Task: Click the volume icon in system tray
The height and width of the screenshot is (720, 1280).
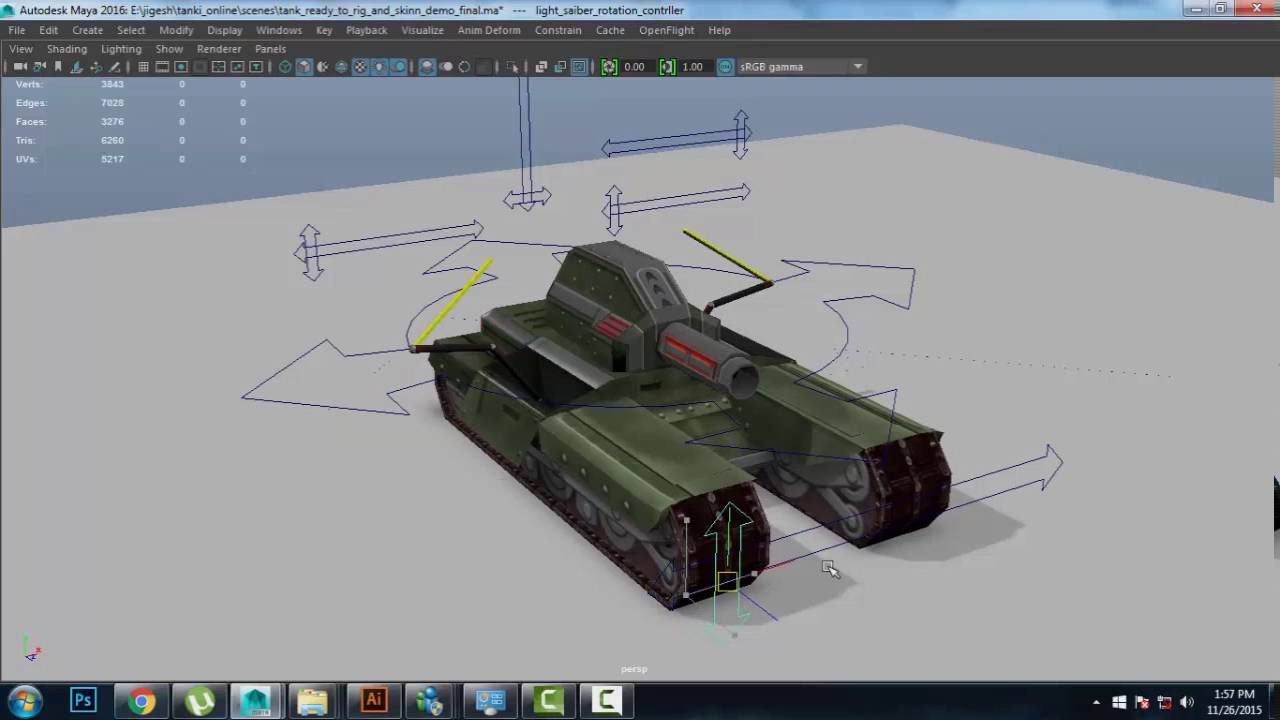Action: [1188, 702]
